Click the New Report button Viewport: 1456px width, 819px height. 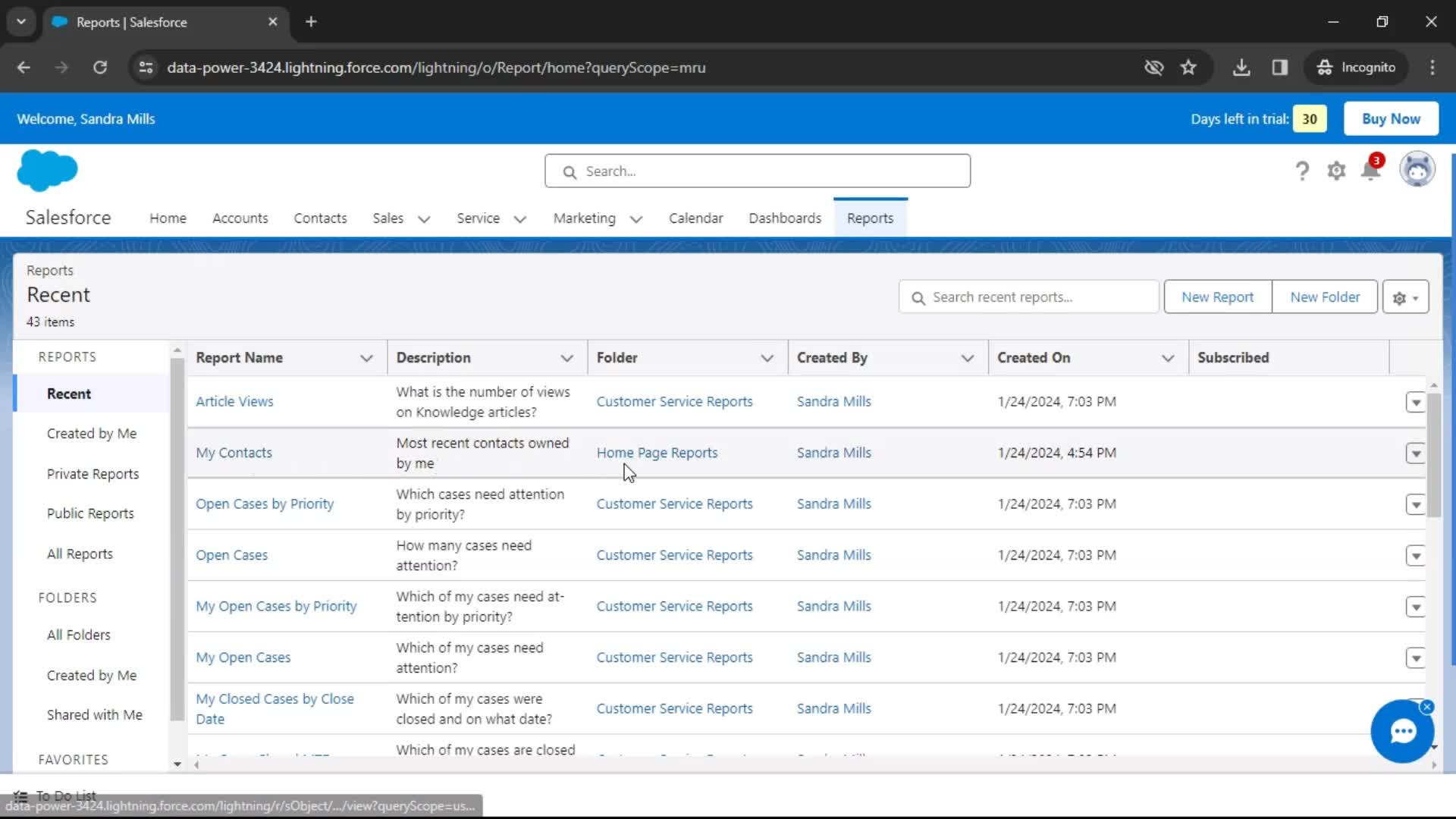[1217, 297]
